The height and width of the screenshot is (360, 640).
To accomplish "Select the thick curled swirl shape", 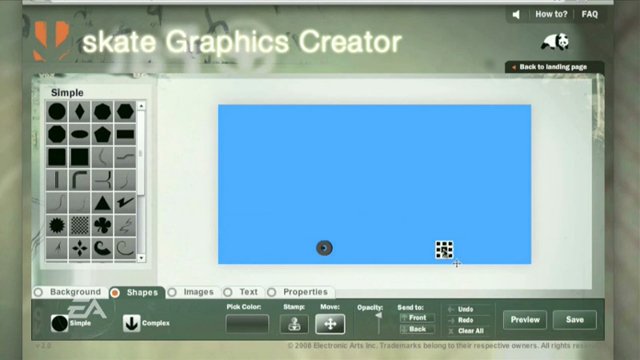I will click(102, 248).
